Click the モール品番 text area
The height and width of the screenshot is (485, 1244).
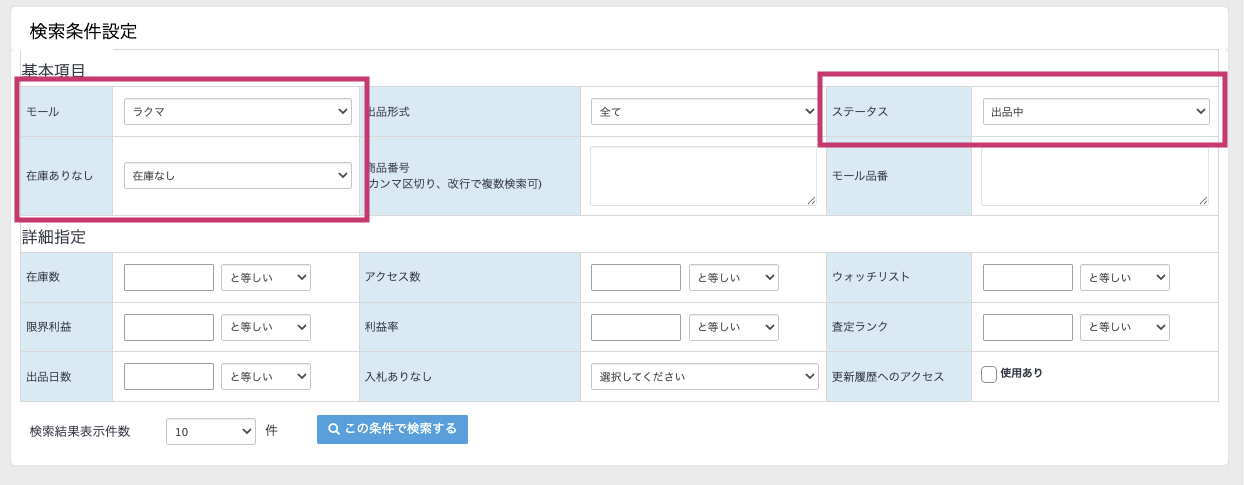1094,176
